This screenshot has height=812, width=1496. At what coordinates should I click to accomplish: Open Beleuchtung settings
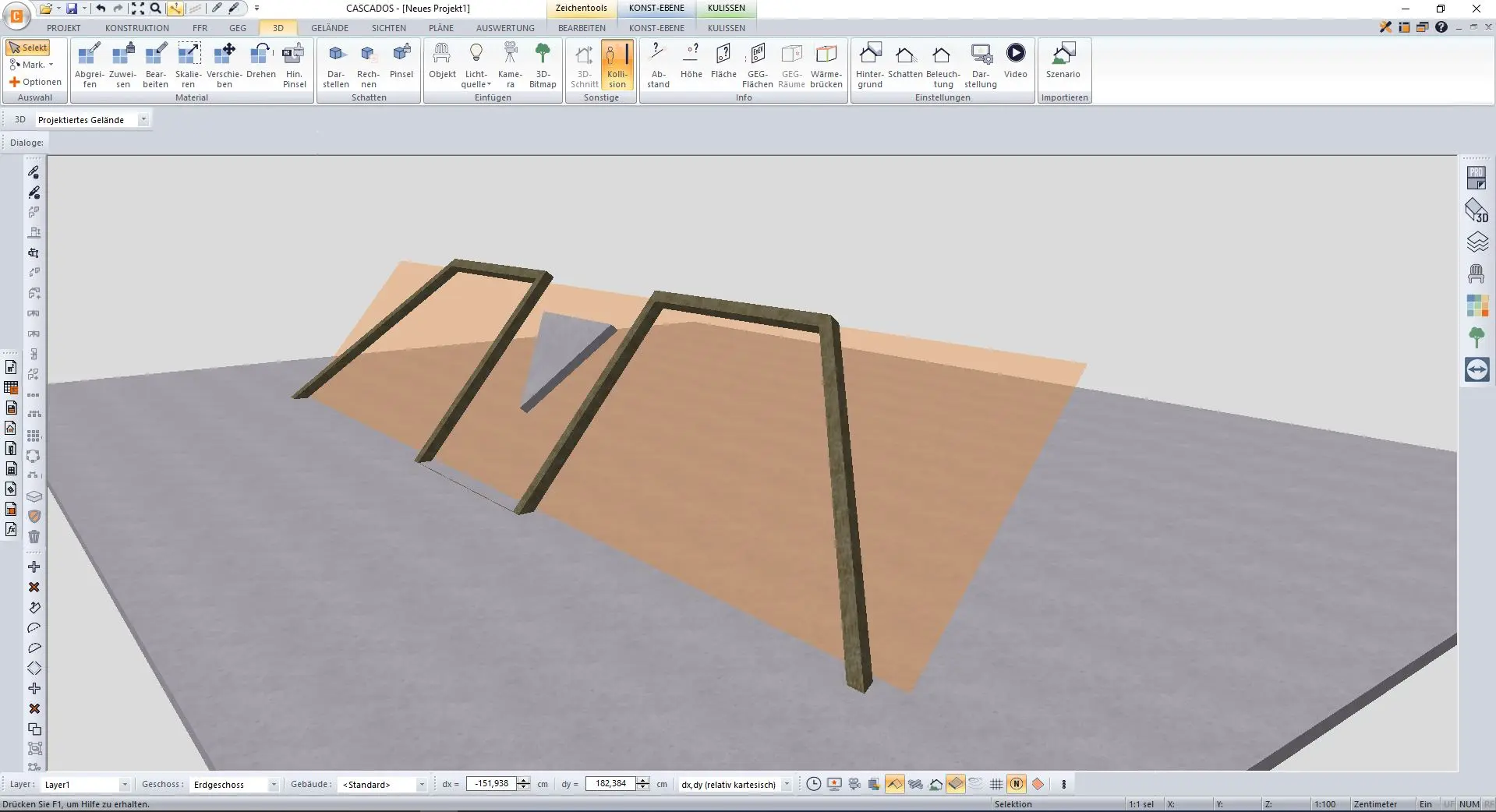(x=943, y=65)
